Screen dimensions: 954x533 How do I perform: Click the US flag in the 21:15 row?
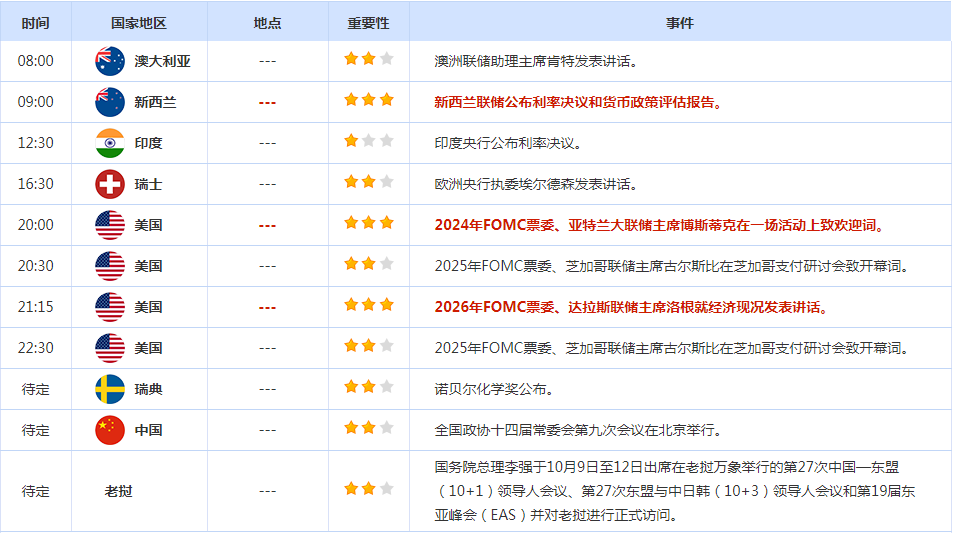click(110, 307)
